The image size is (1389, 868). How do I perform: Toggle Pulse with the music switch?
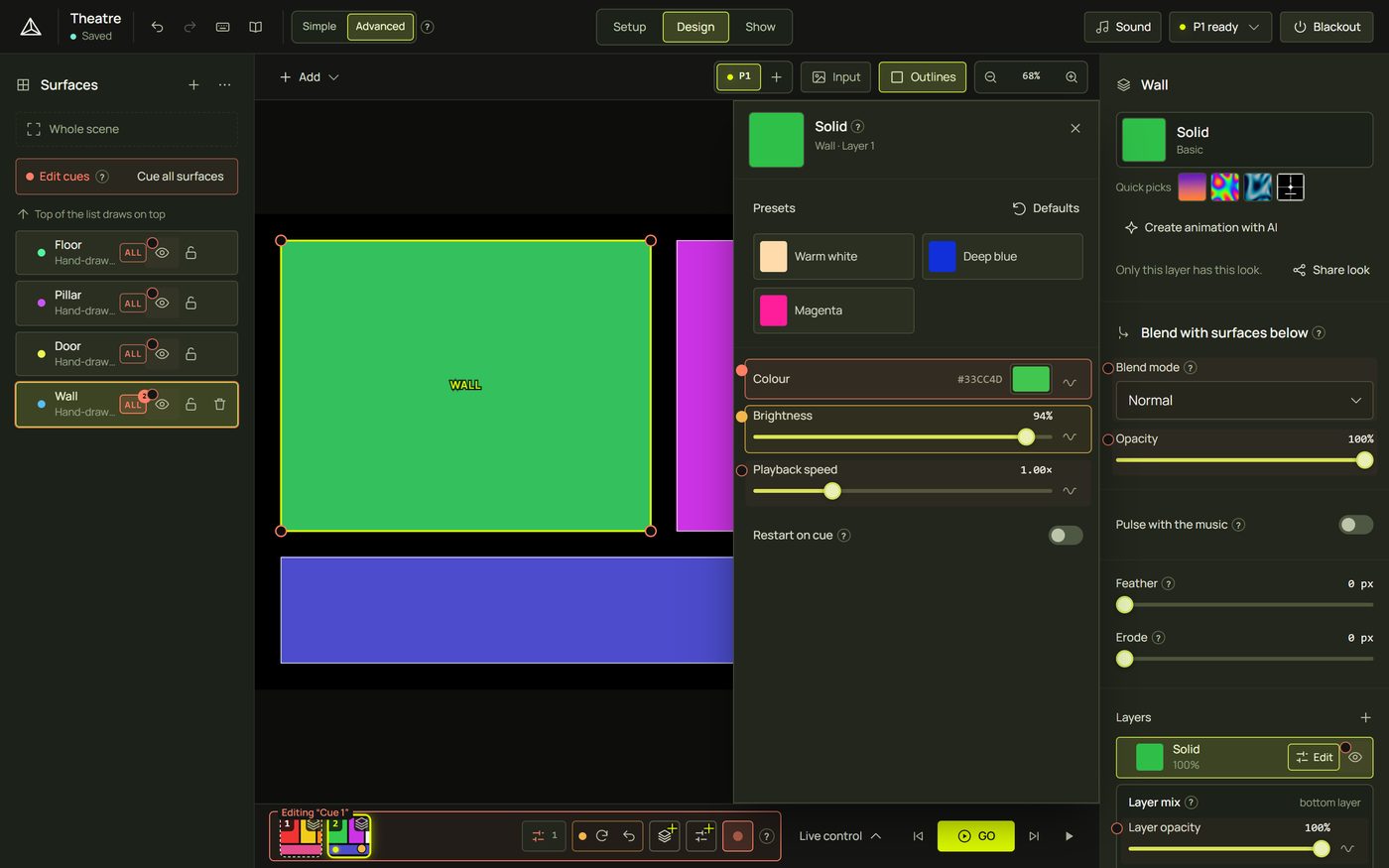tap(1356, 524)
